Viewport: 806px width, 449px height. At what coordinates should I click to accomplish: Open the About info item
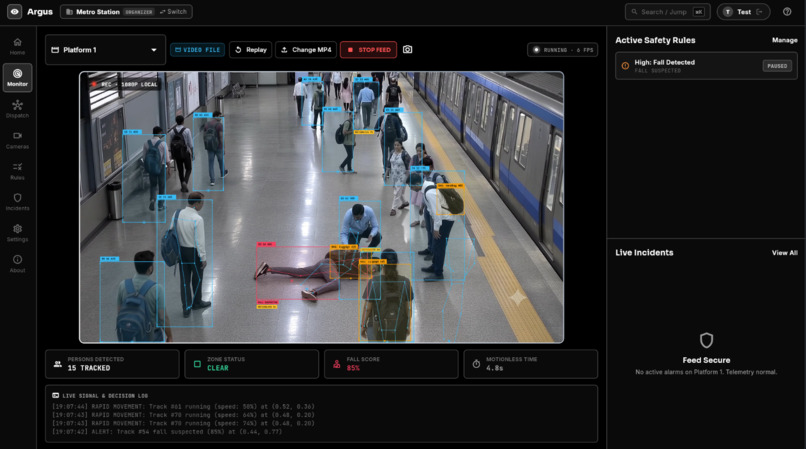[x=17, y=263]
